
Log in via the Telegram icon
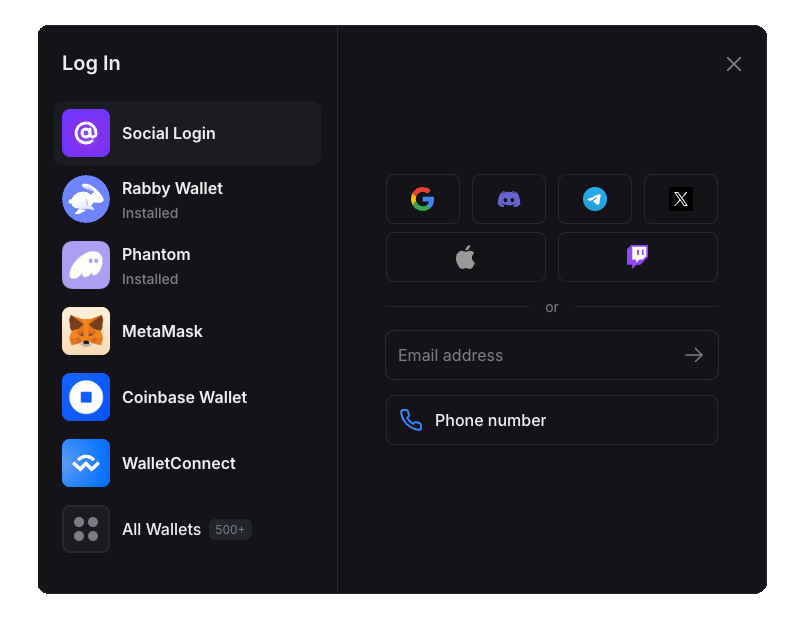(x=594, y=198)
